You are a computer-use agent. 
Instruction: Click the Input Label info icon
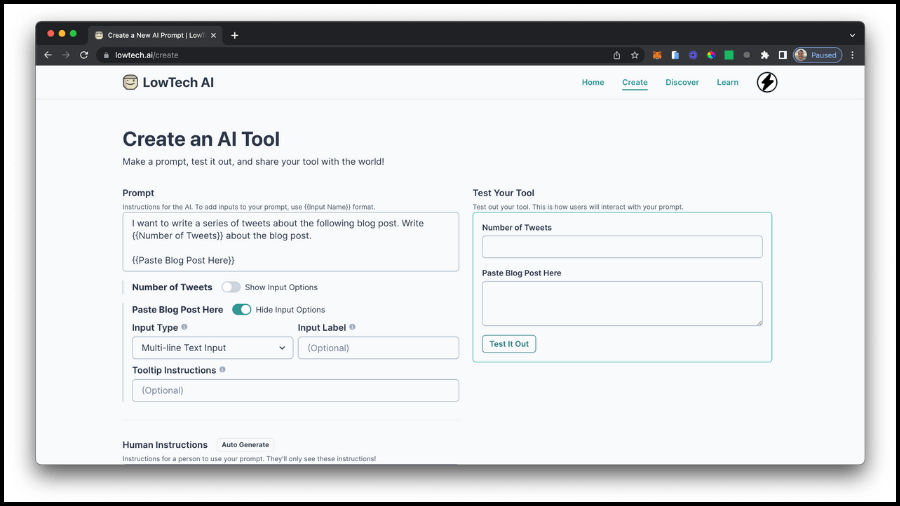pyautogui.click(x=352, y=327)
